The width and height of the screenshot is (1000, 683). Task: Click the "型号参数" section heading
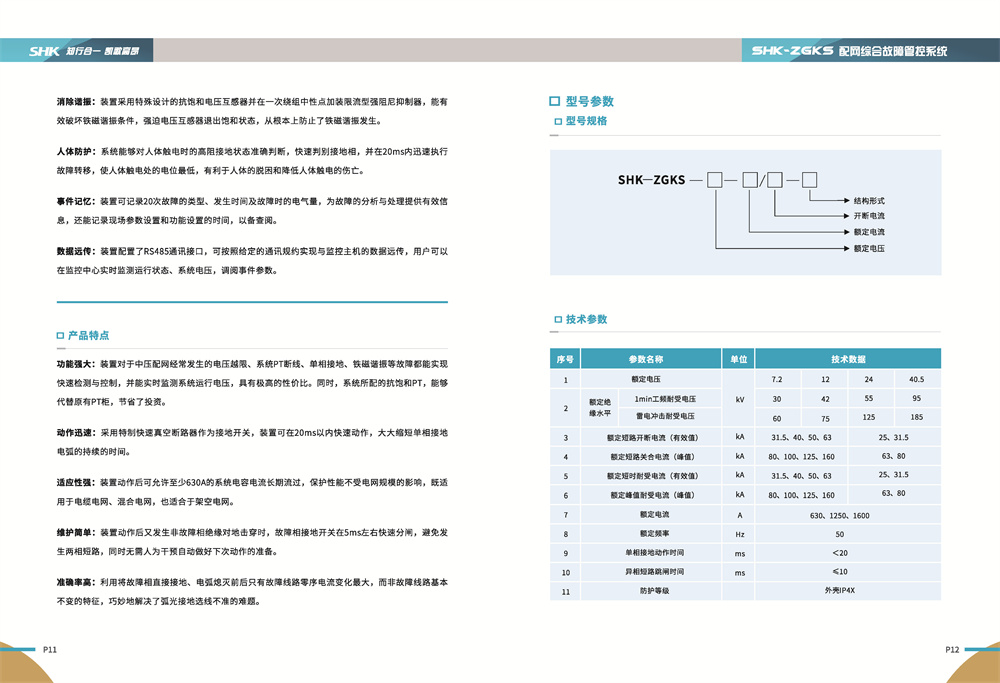click(x=589, y=101)
